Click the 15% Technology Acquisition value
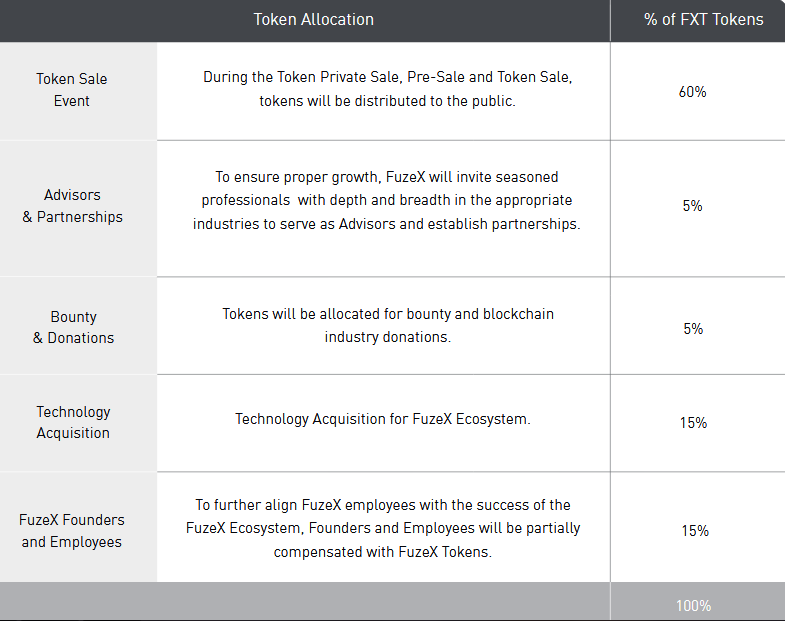 click(x=693, y=423)
